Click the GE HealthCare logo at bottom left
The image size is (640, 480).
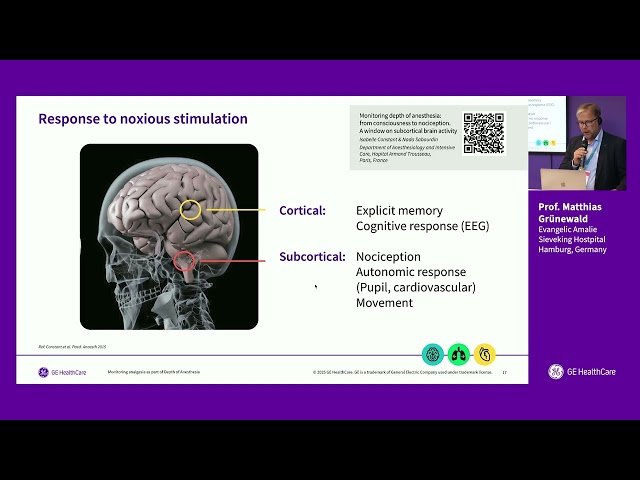tap(61, 372)
